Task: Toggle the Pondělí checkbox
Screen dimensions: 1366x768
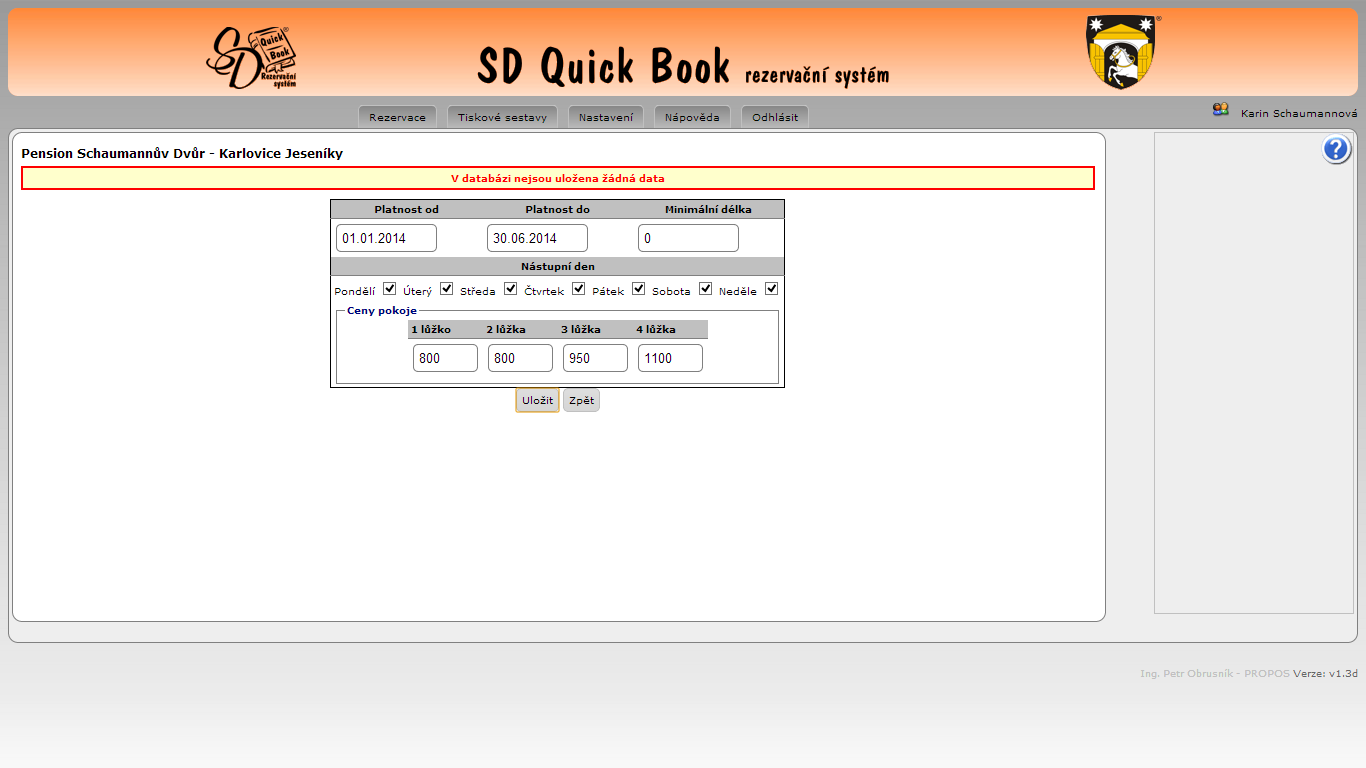Action: point(390,289)
